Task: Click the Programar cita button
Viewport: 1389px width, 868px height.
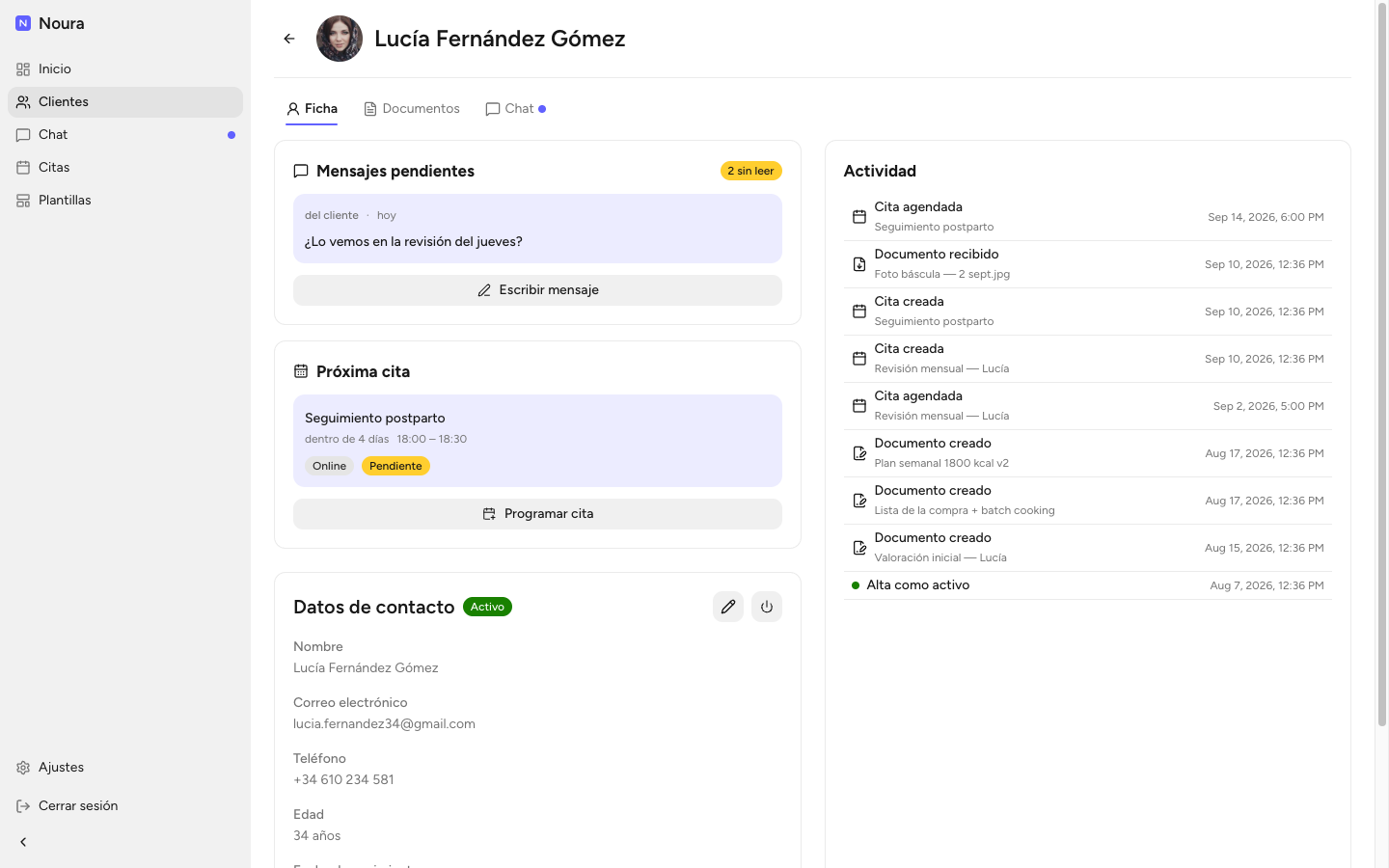Action: (x=537, y=514)
